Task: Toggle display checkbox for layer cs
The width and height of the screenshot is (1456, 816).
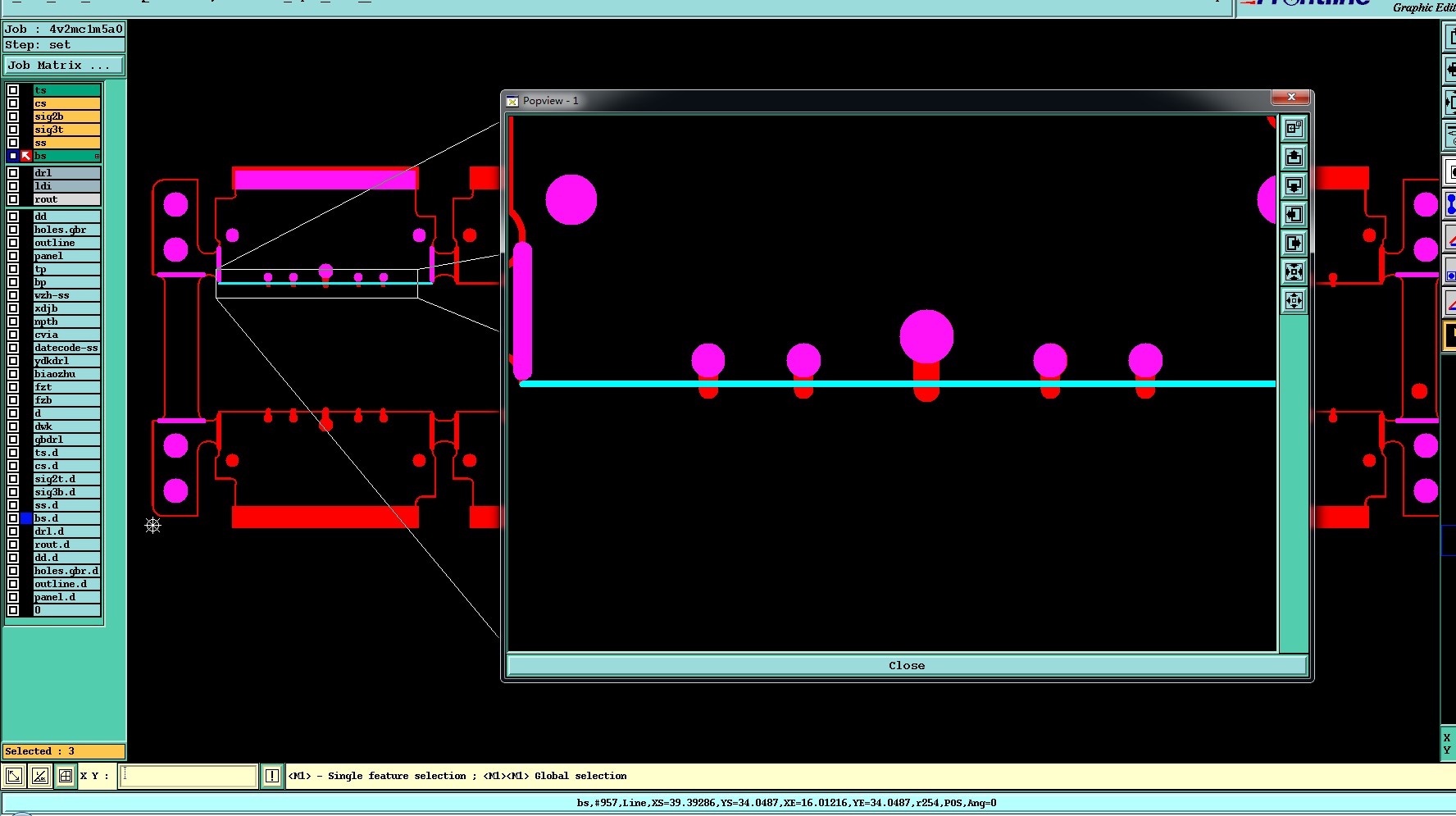Action: (13, 103)
